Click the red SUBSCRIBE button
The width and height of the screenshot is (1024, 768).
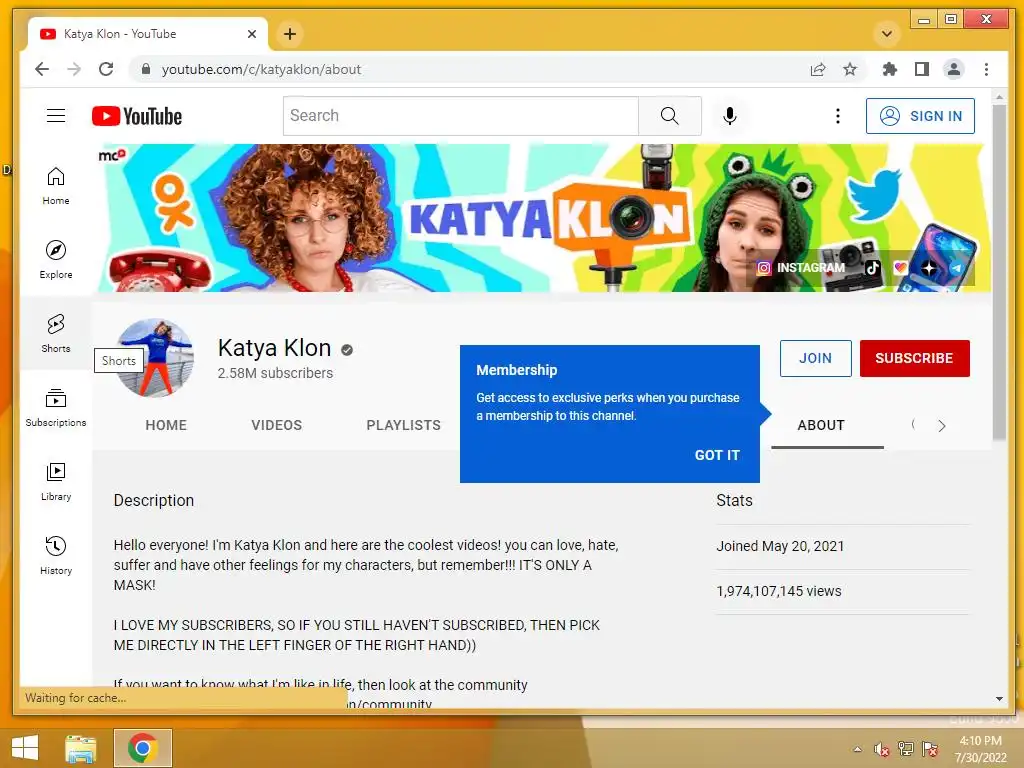(914, 358)
